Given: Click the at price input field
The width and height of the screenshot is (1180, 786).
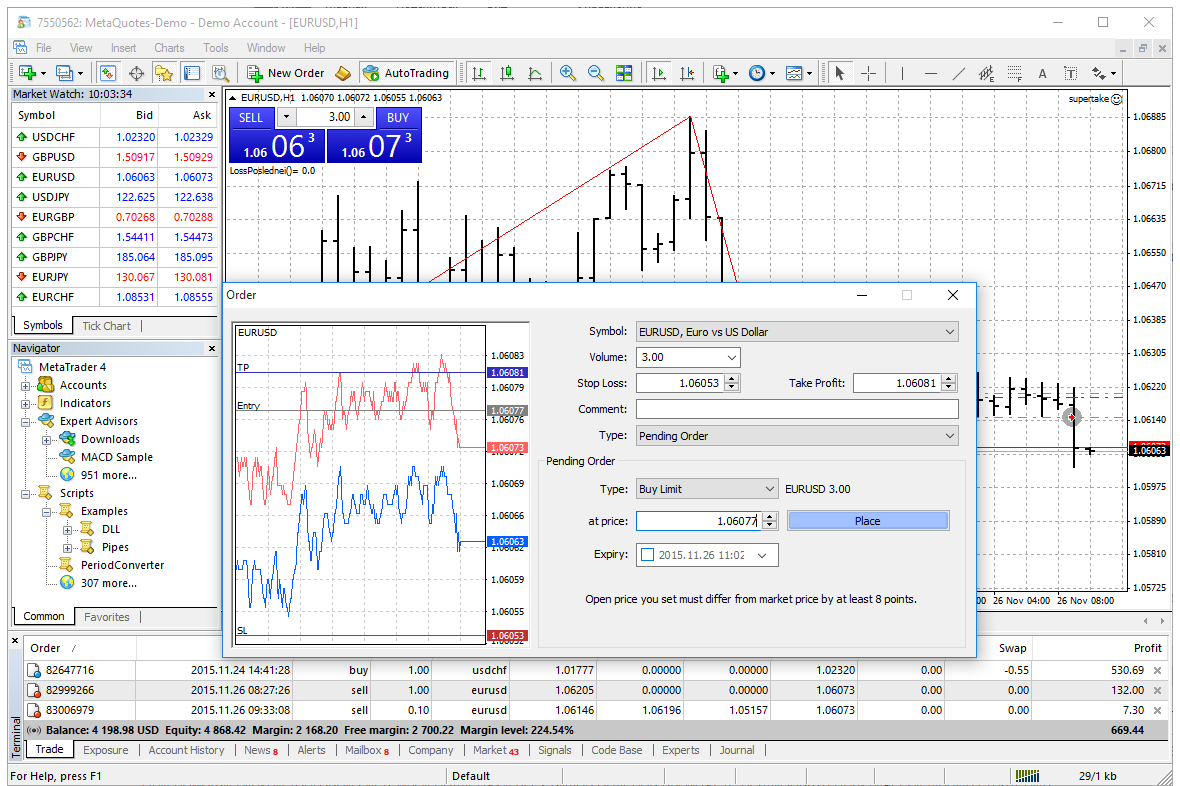Looking at the screenshot, I should coord(698,521).
